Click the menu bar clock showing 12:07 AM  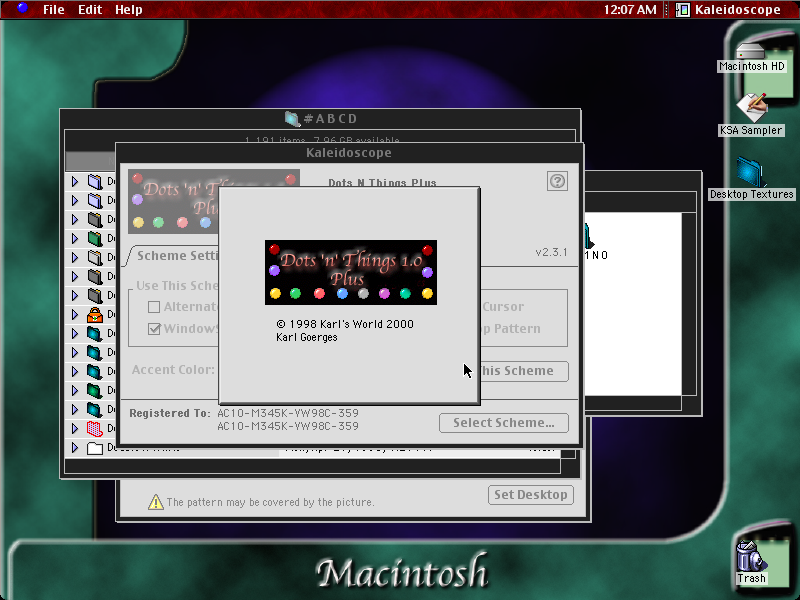click(630, 9)
